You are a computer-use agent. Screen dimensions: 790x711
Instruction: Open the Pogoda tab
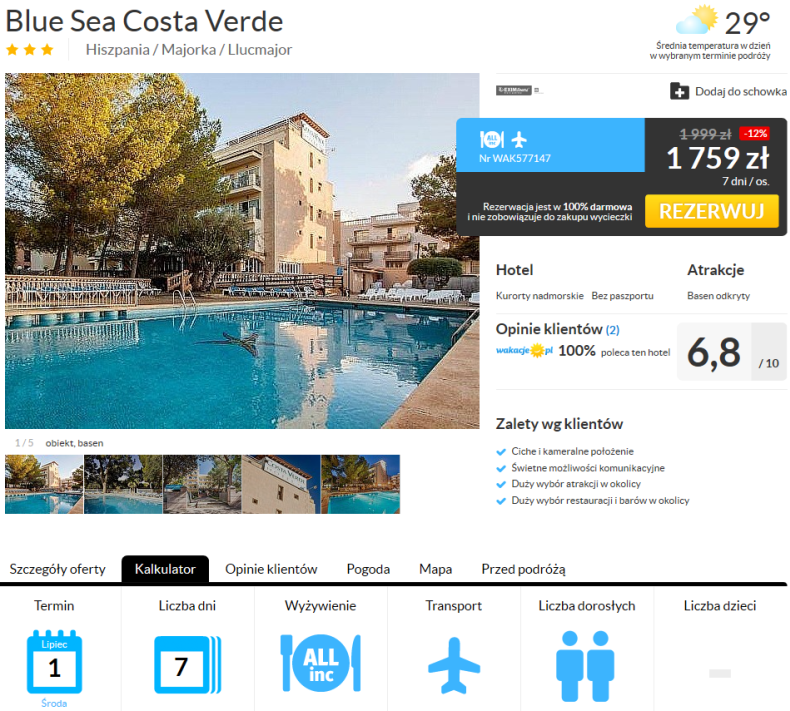[x=368, y=569]
